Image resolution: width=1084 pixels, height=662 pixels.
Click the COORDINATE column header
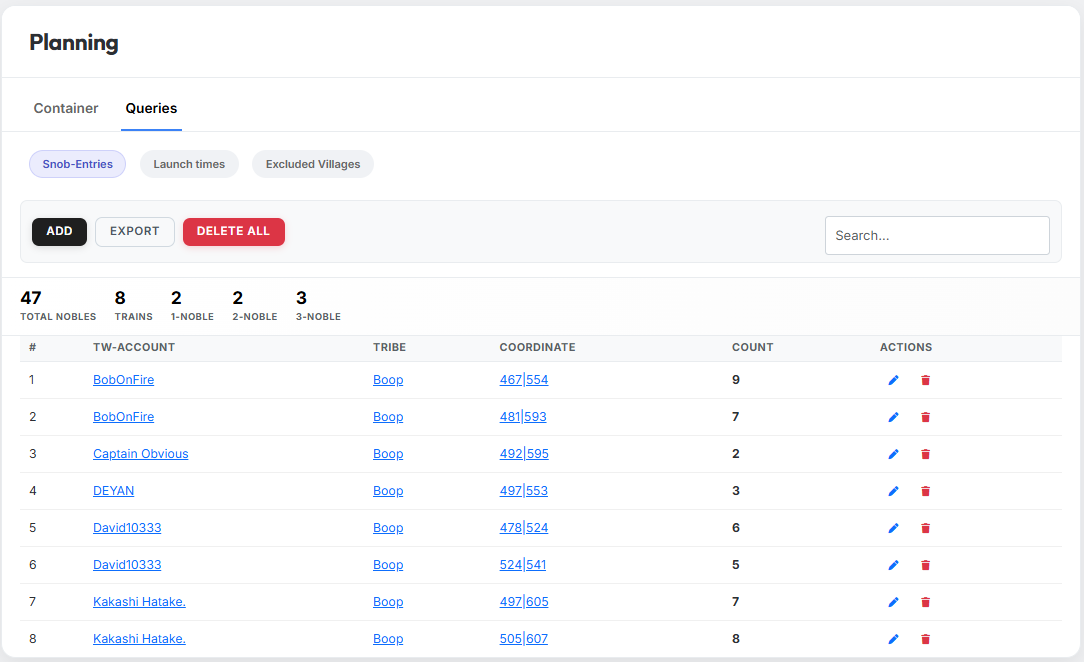click(537, 348)
